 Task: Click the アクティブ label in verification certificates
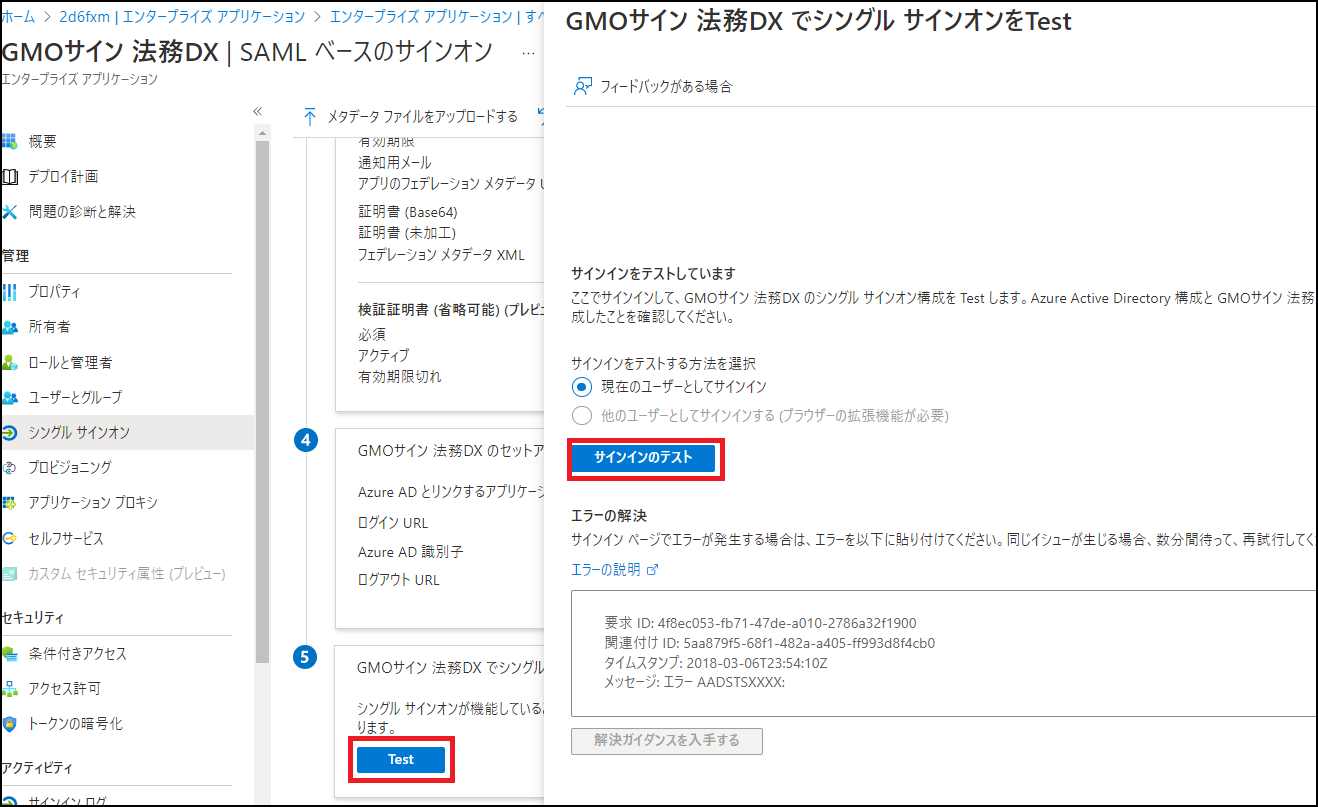[383, 356]
